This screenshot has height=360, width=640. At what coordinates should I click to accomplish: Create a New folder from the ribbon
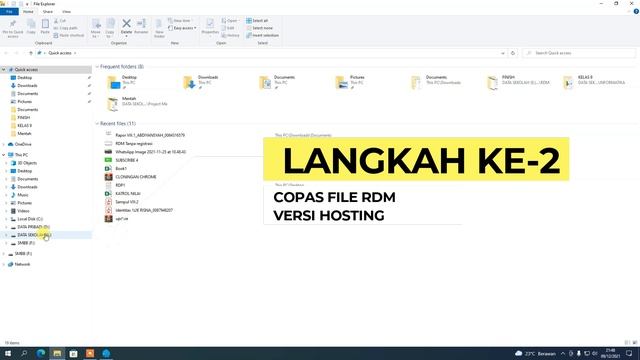point(159,29)
